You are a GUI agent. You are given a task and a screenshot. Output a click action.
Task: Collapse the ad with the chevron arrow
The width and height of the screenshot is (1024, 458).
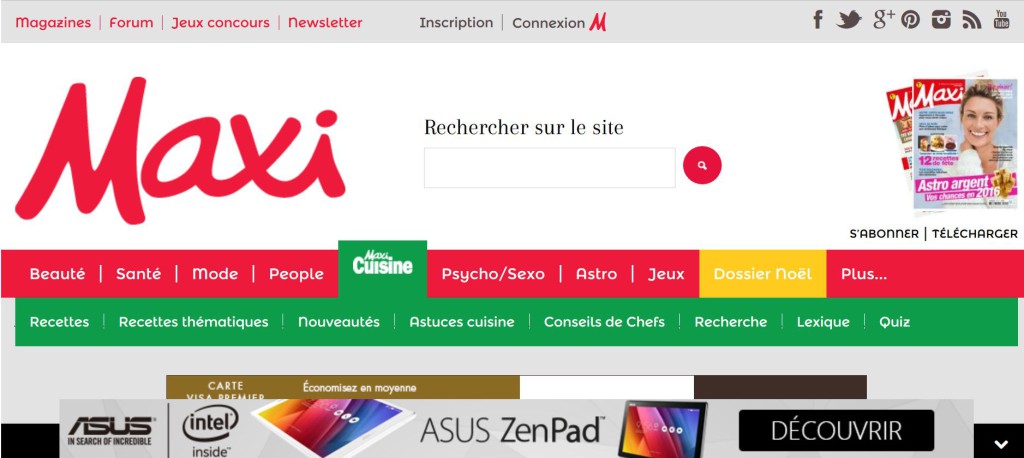click(1000, 444)
